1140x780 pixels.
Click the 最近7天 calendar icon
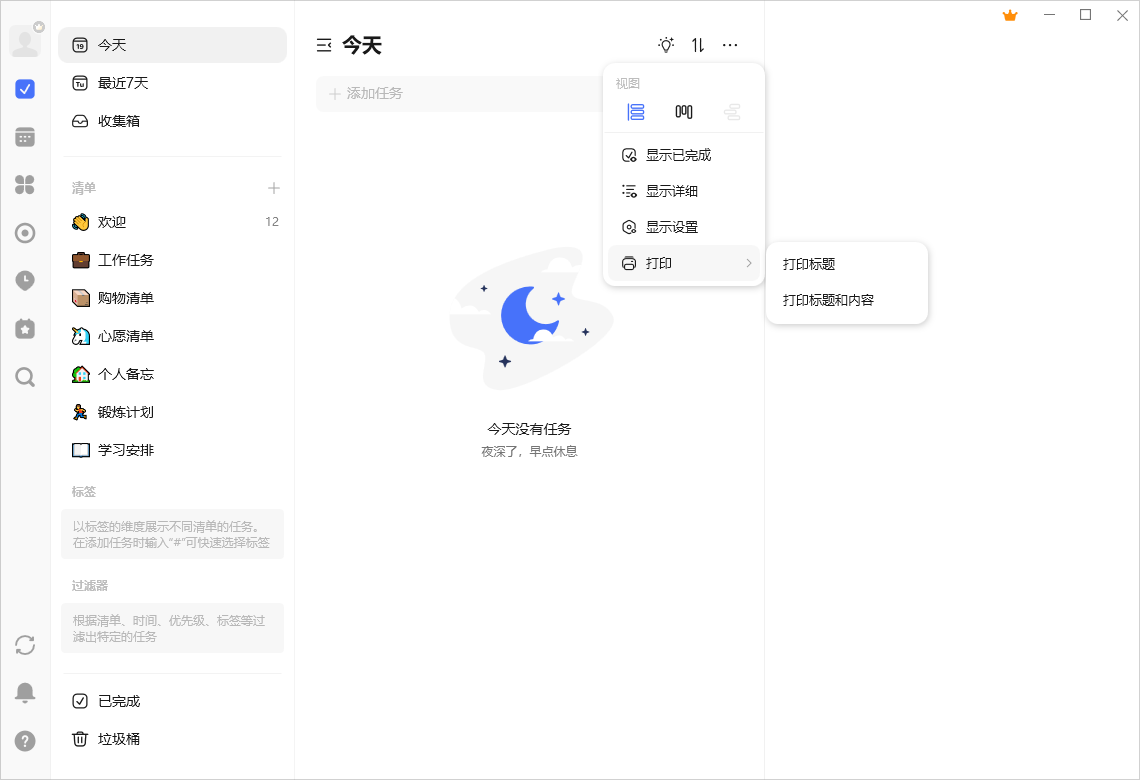pyautogui.click(x=80, y=84)
